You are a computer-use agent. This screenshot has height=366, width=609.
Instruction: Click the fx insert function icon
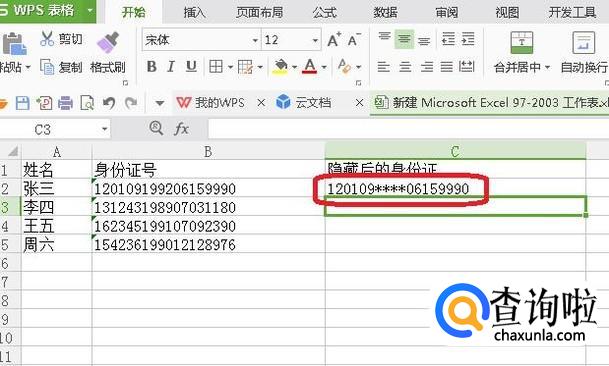click(181, 128)
